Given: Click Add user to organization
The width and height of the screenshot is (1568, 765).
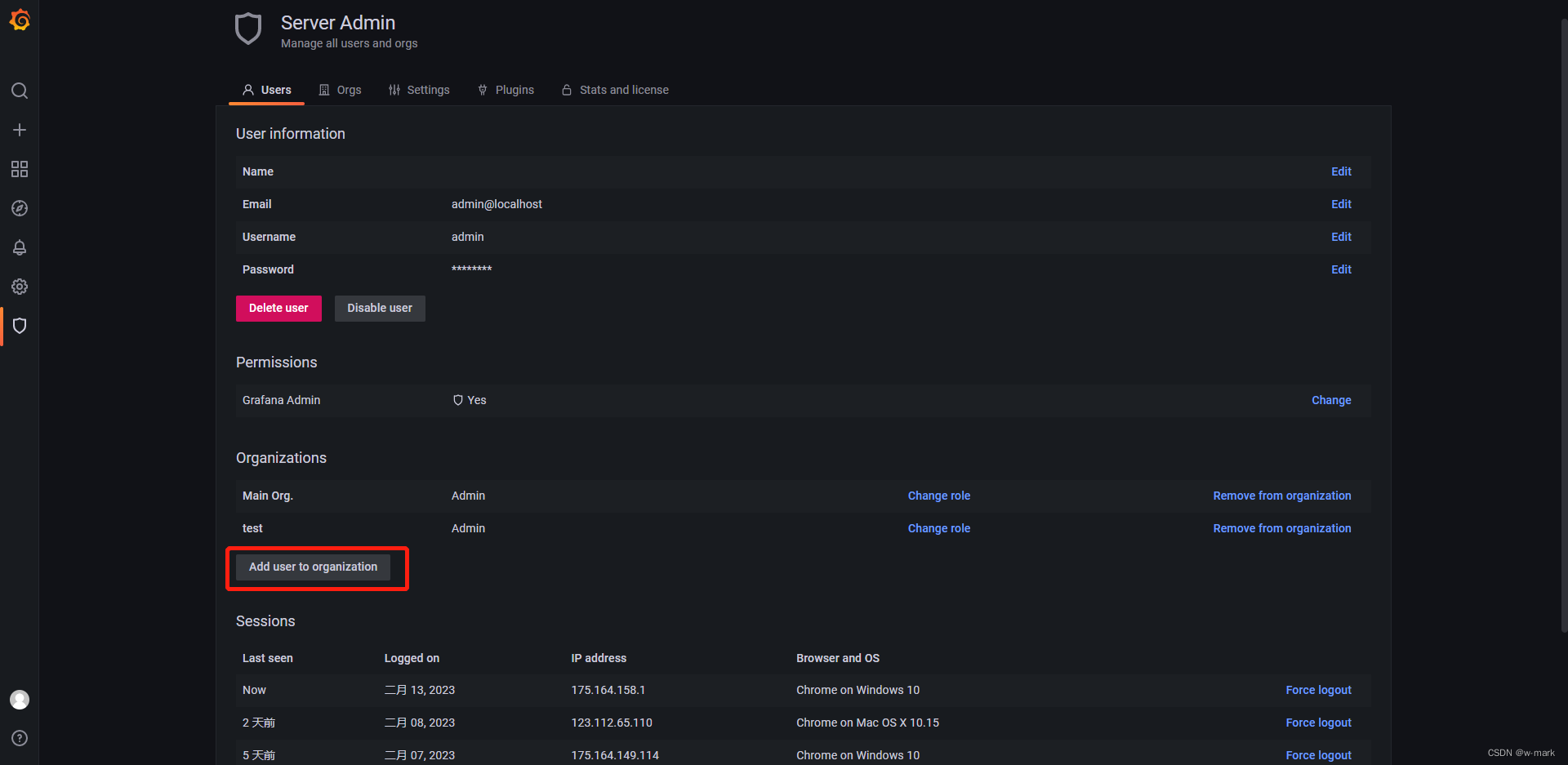Looking at the screenshot, I should pos(313,566).
